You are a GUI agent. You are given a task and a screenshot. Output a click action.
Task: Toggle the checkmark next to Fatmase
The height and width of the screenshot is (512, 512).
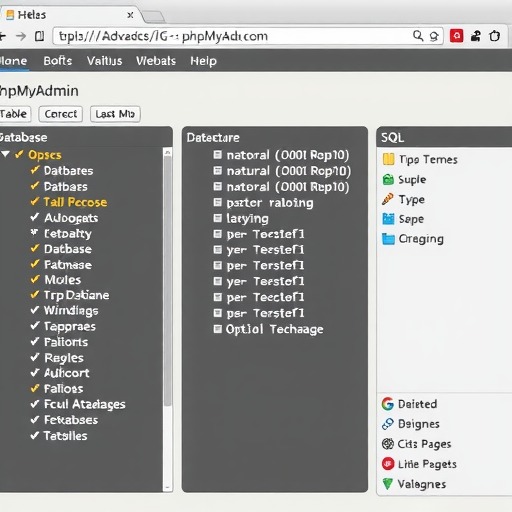[35, 264]
